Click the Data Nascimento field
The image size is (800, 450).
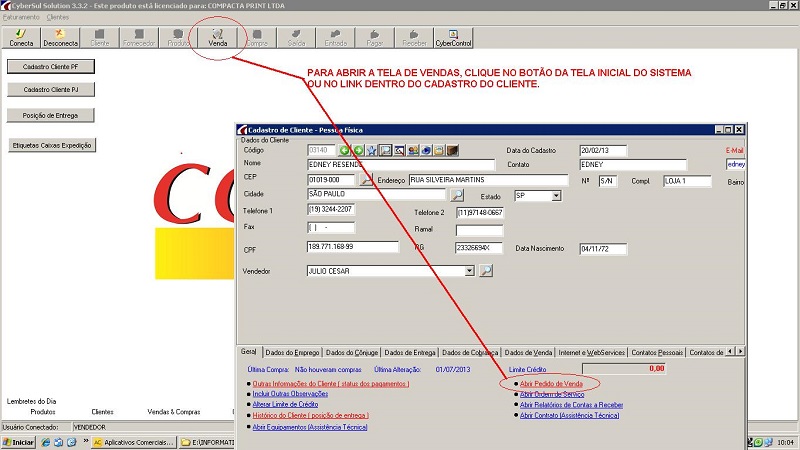click(603, 249)
